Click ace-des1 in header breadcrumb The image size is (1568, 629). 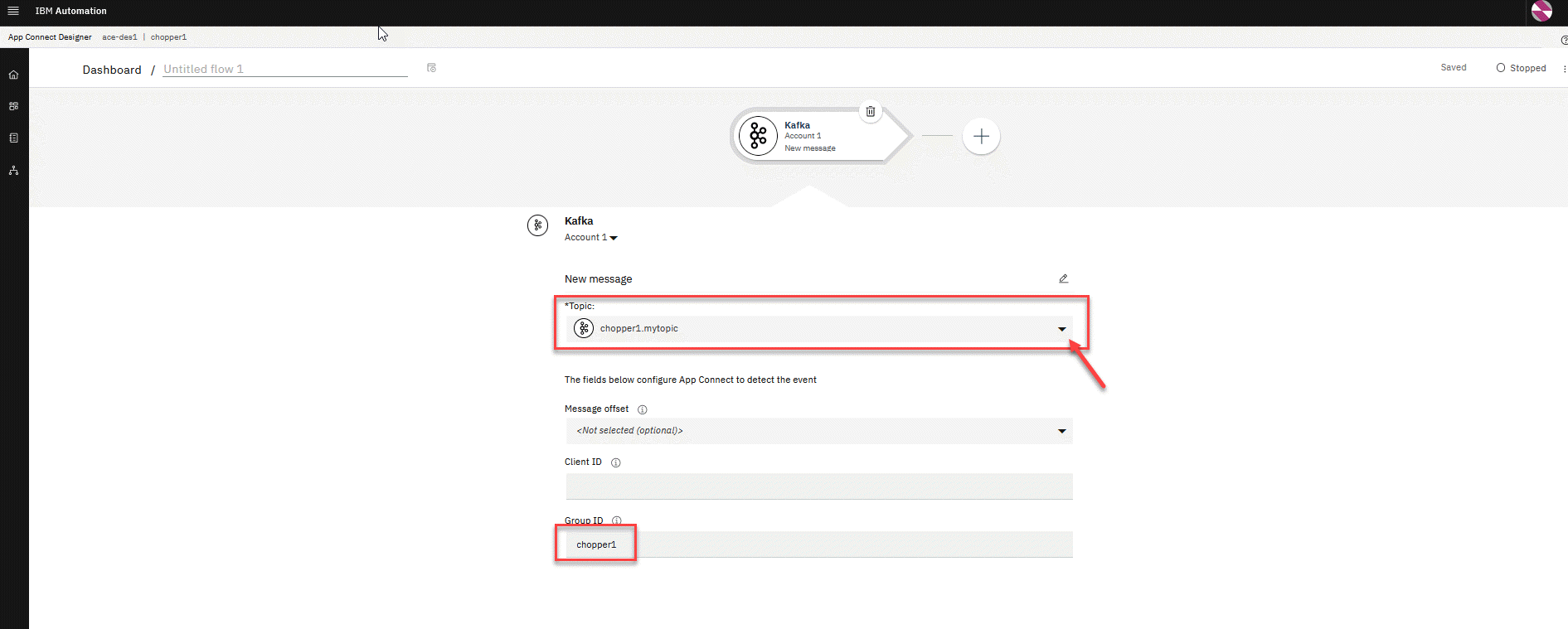click(x=119, y=37)
